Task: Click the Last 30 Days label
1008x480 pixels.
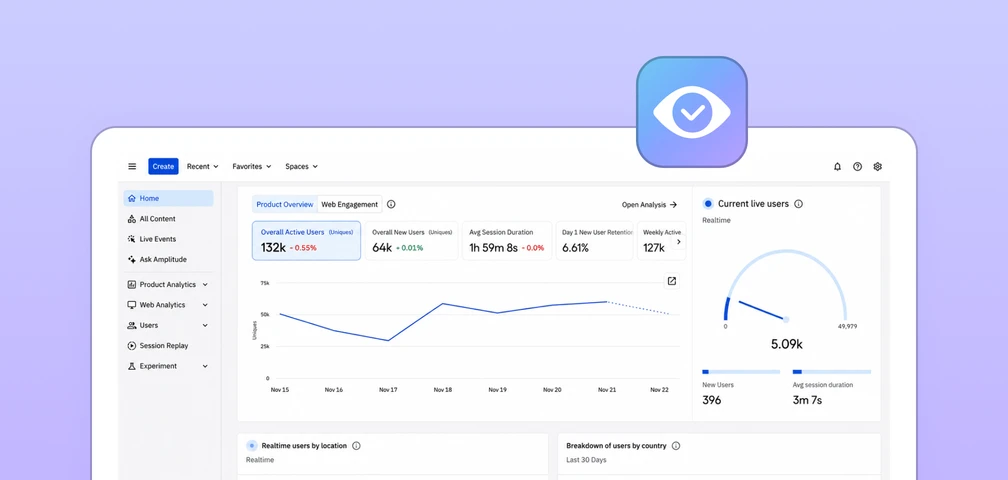Action: (x=586, y=460)
